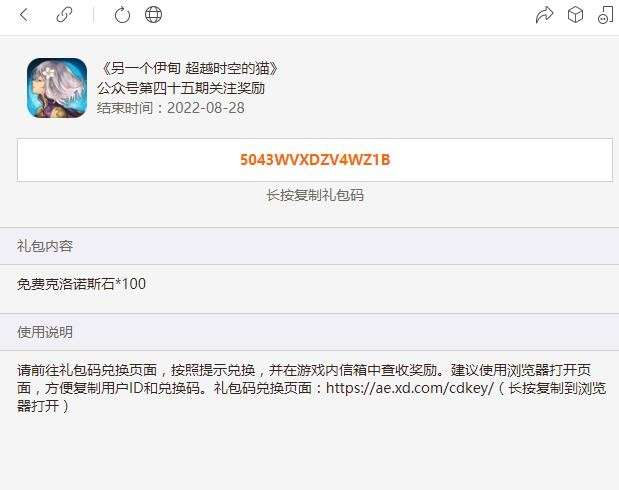Go back using the left arrow icon
This screenshot has width=619, height=490.
click(x=24, y=15)
